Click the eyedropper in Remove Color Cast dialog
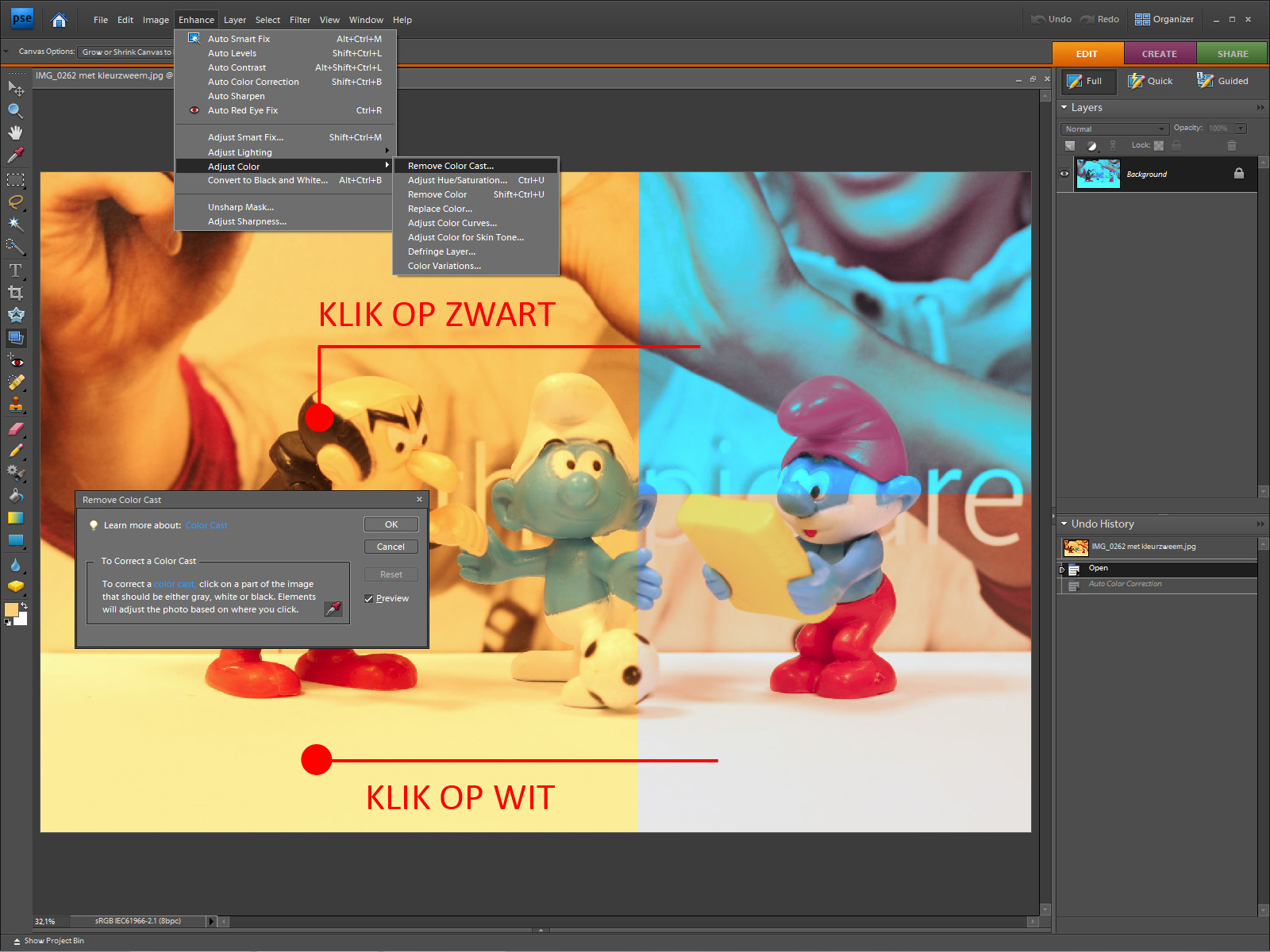This screenshot has height=952, width=1270. [x=333, y=608]
